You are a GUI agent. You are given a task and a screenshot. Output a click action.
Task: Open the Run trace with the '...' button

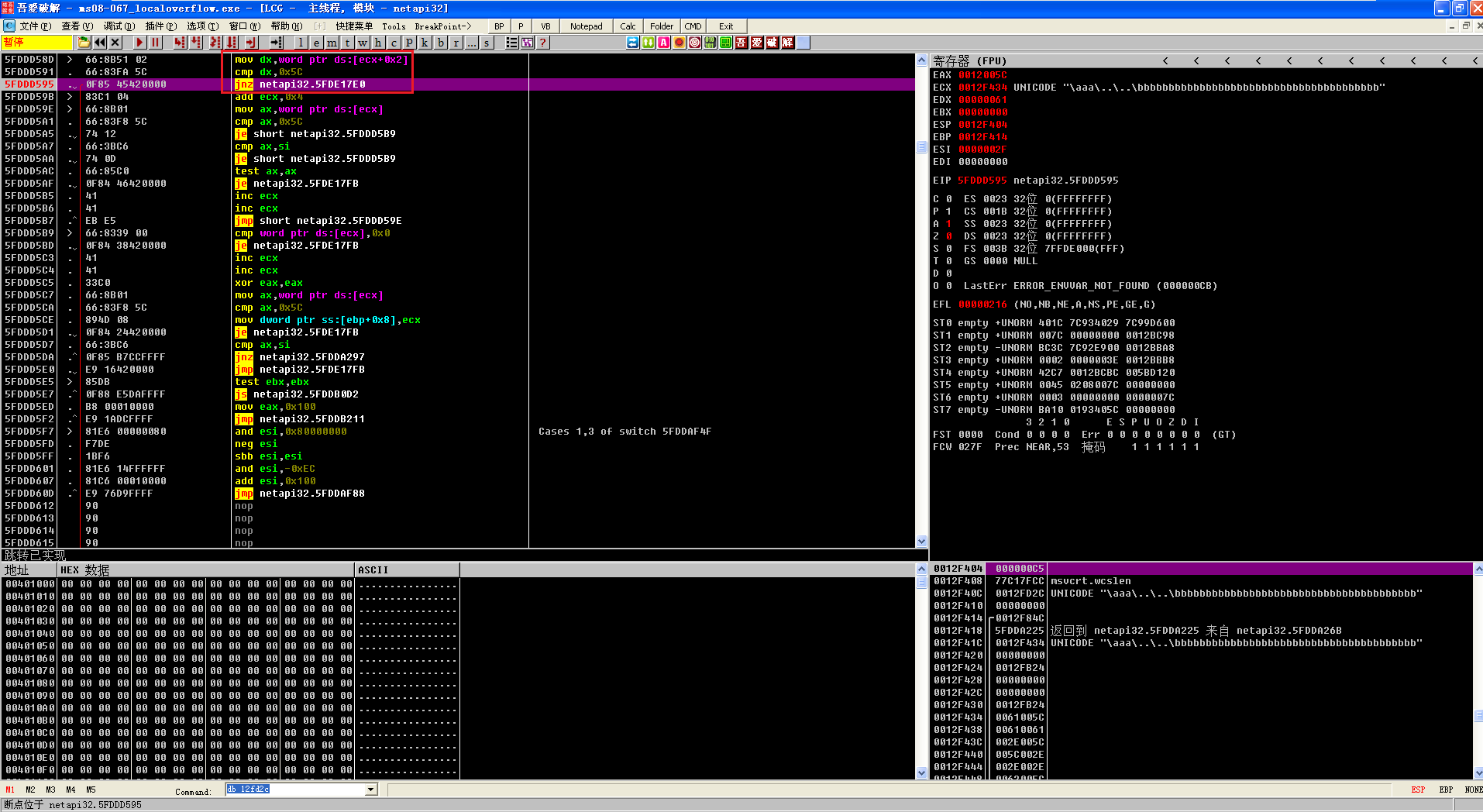point(471,43)
